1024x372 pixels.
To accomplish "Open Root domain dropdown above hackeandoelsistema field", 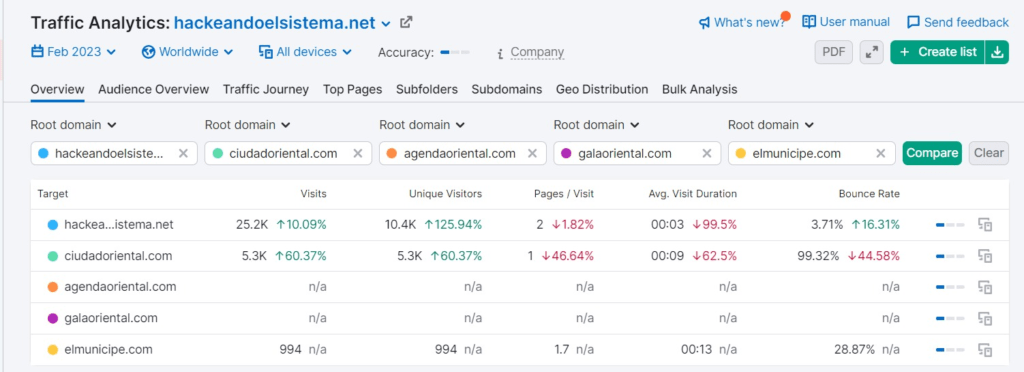I will click(x=73, y=125).
